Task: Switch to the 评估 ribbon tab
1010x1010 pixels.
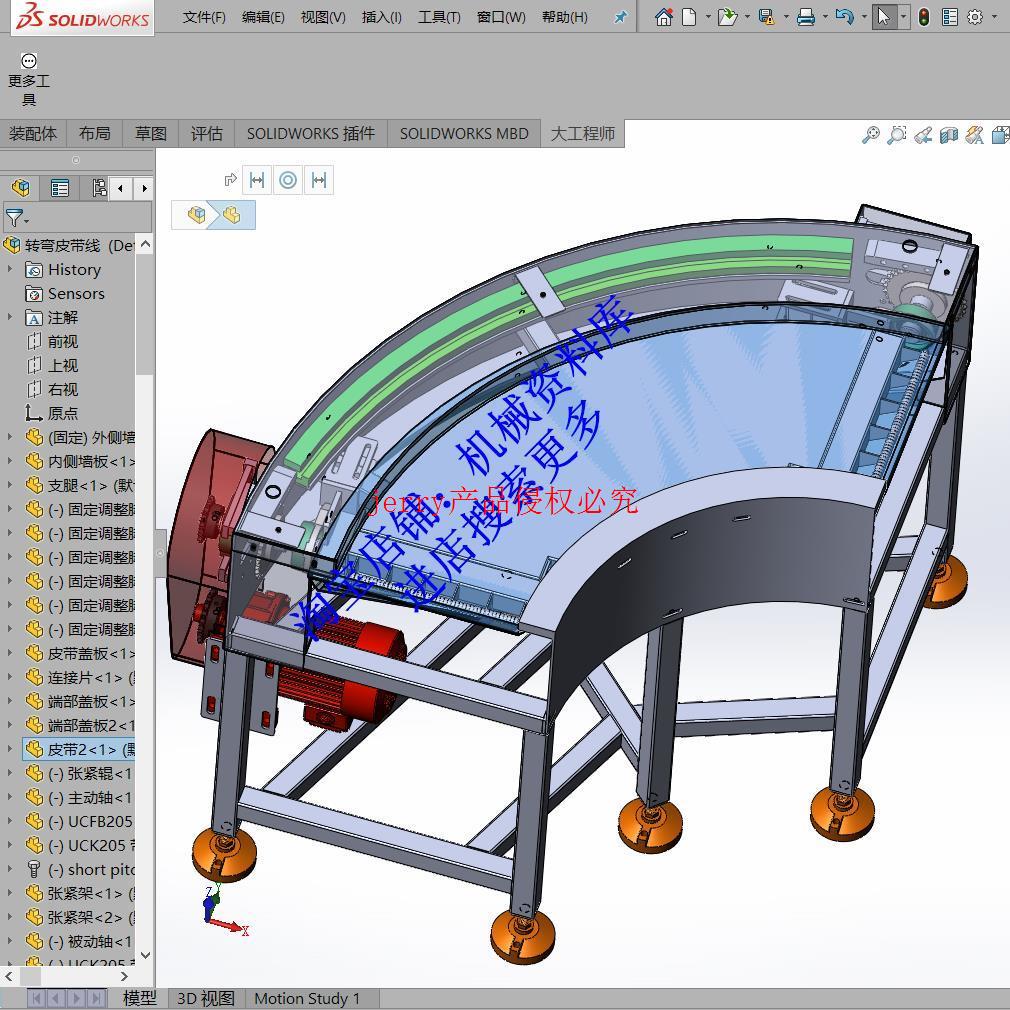Action: point(207,133)
